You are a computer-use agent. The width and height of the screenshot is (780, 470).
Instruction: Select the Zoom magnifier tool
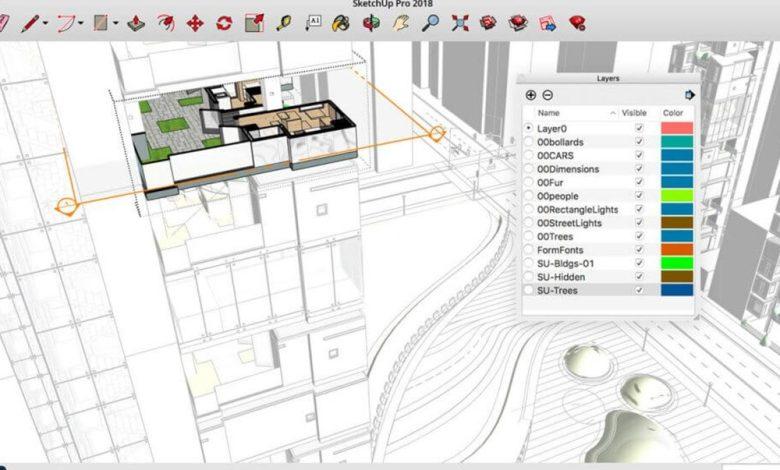(430, 23)
